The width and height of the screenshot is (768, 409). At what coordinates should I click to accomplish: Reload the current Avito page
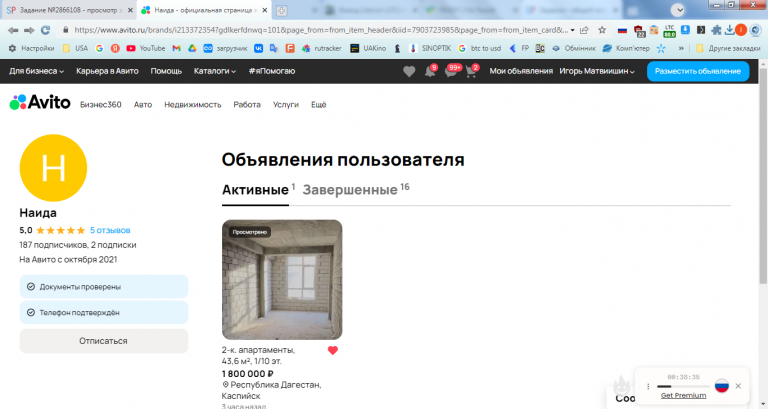click(x=46, y=30)
